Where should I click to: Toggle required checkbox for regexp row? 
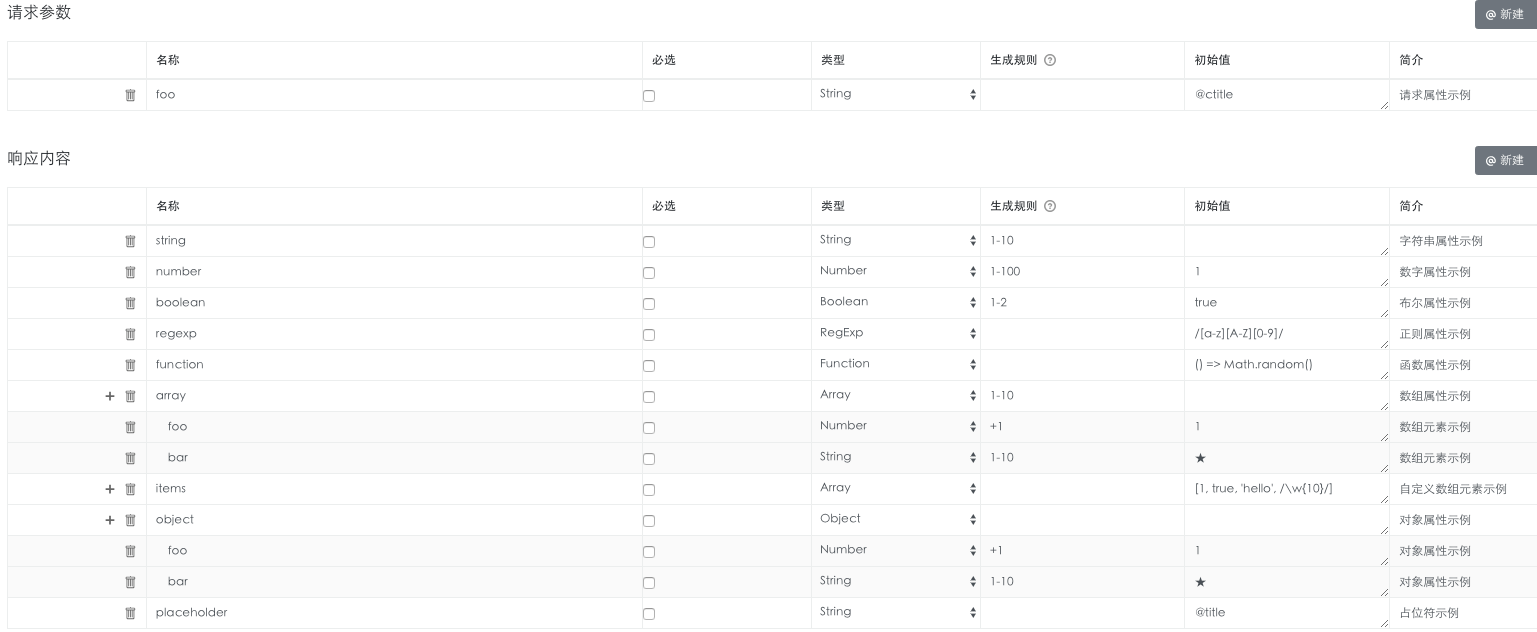[649, 335]
